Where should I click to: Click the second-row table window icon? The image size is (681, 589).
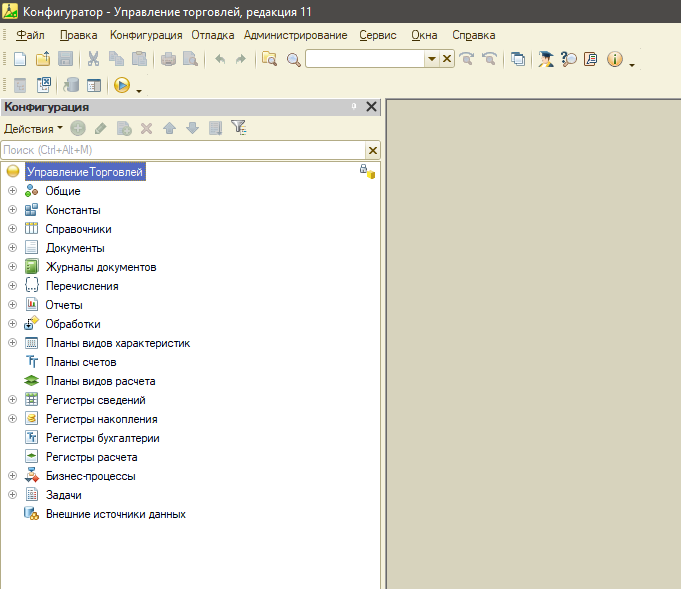coord(94,85)
